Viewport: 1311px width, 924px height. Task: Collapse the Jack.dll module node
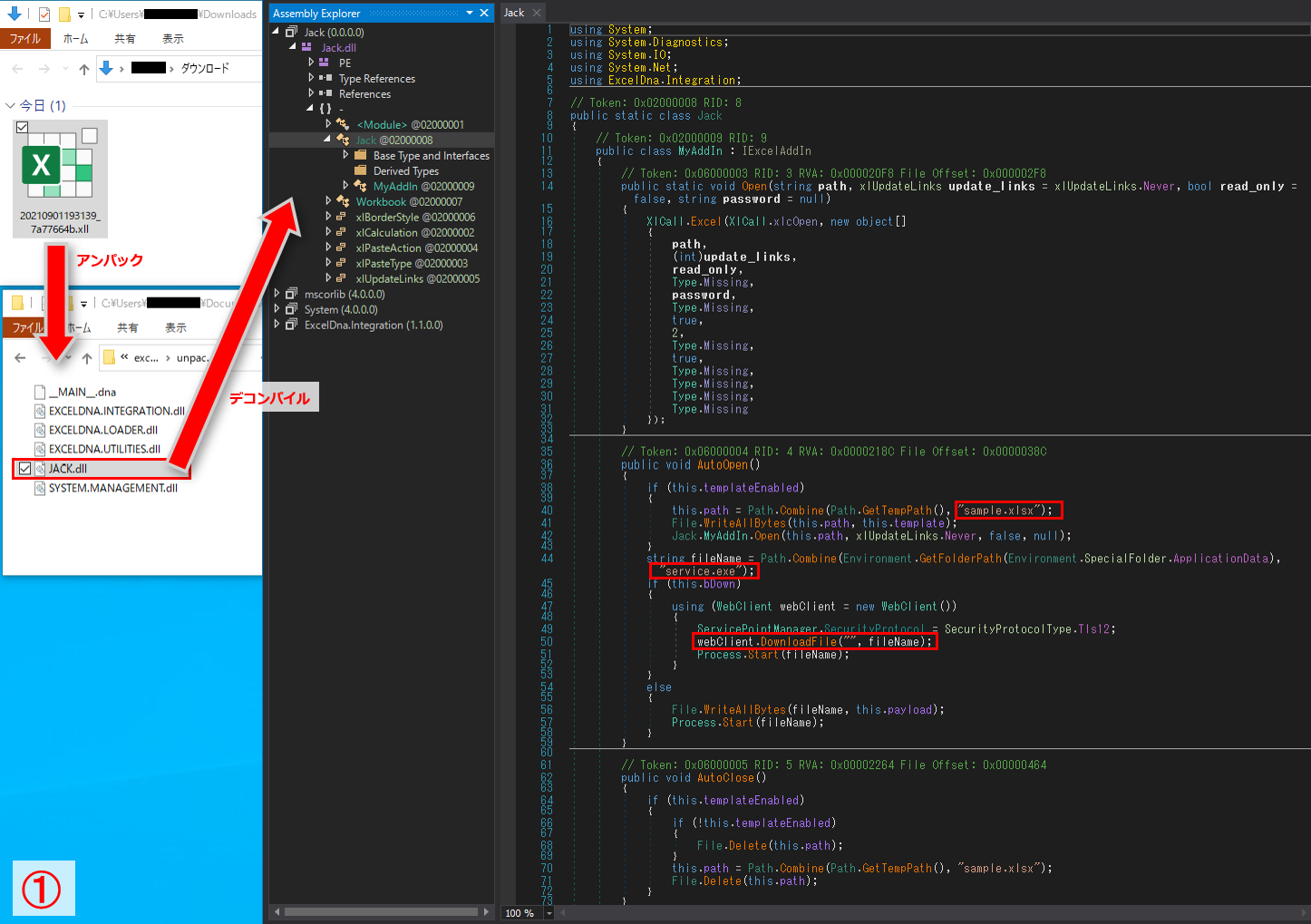point(292,47)
